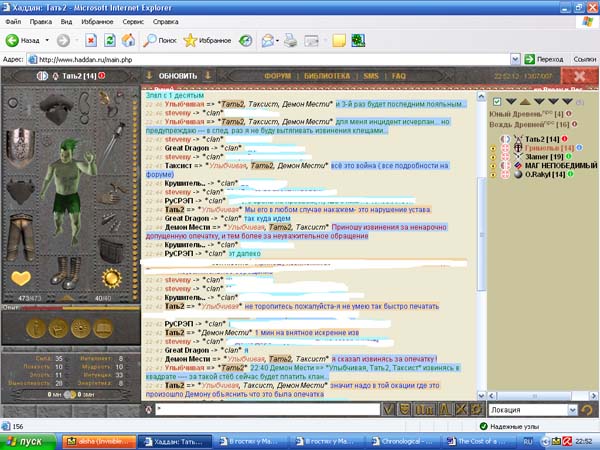Open the FAQ link
The width and height of the screenshot is (600, 450).
point(398,76)
